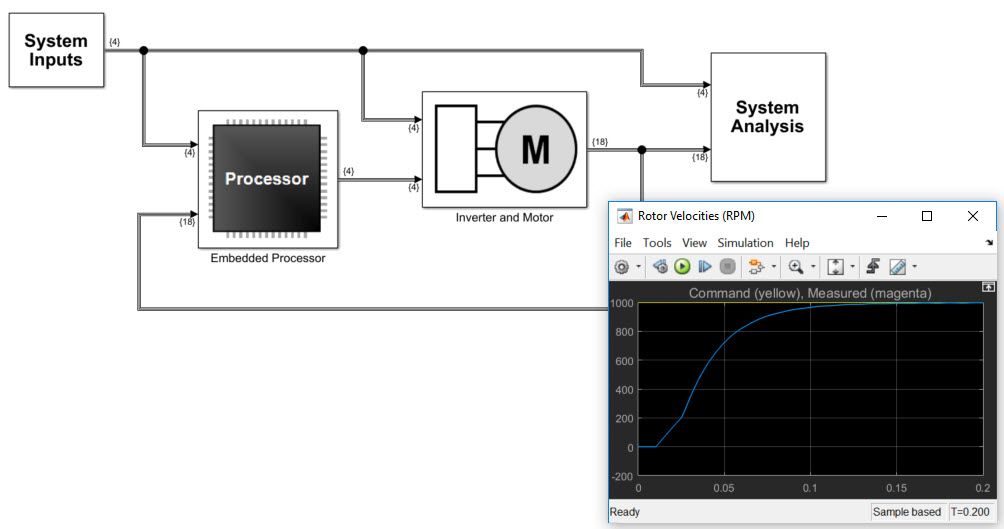
Task: Open scope configuration properties gear icon
Action: [621, 267]
